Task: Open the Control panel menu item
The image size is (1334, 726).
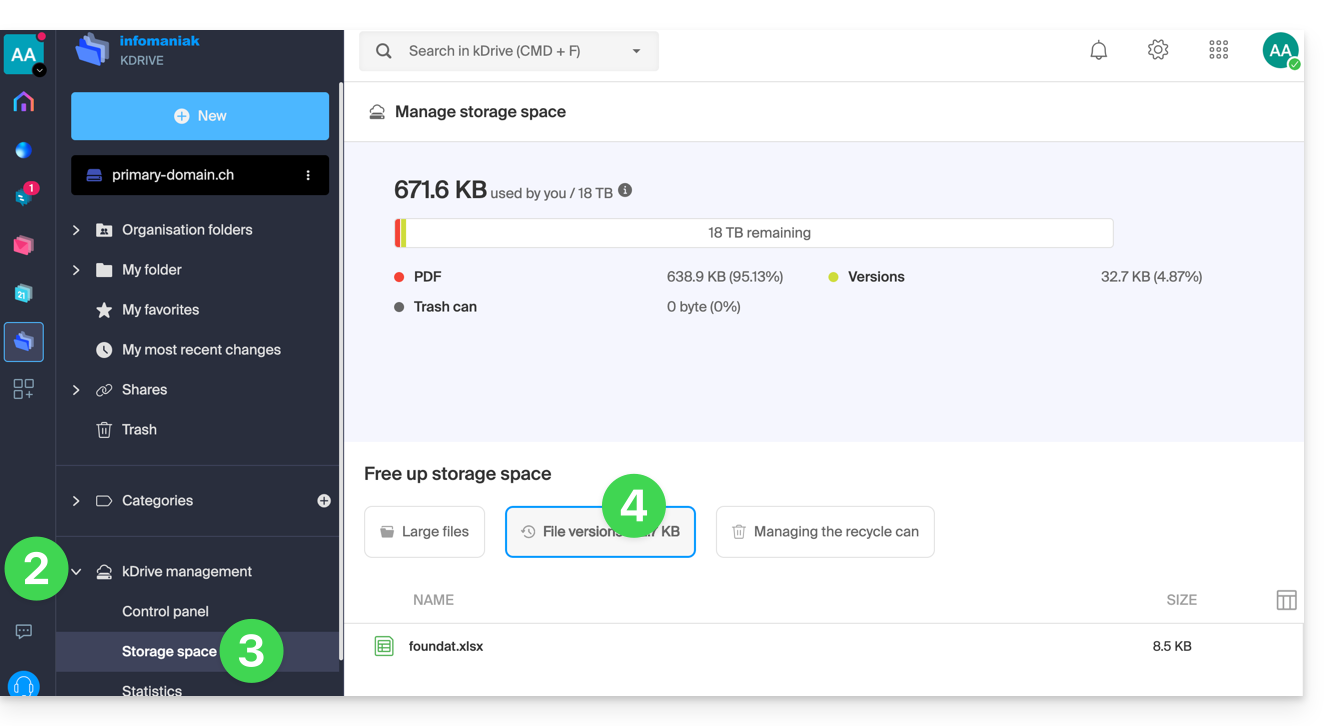Action: point(165,611)
